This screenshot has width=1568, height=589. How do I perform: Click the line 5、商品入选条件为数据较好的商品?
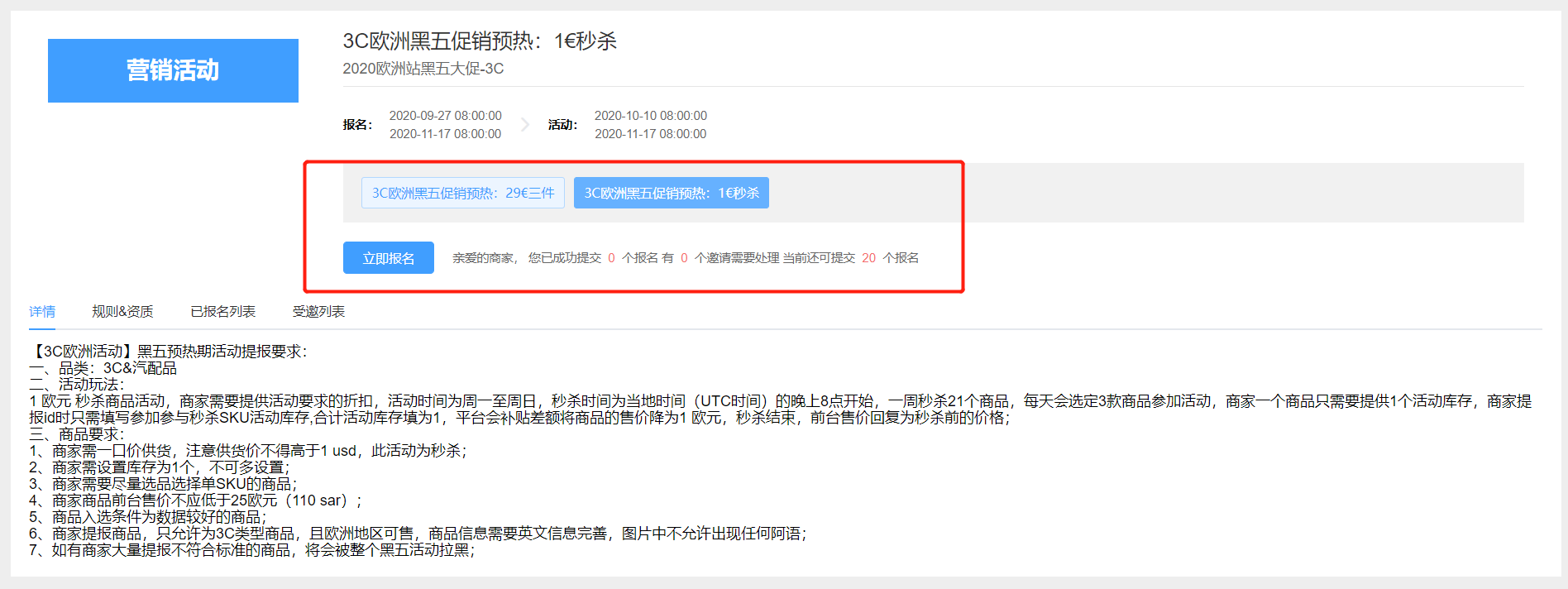[147, 517]
